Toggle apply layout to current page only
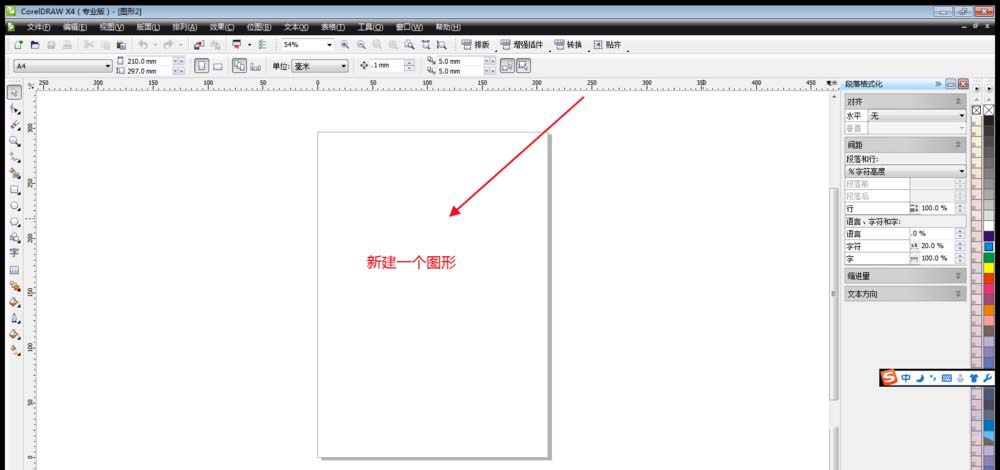This screenshot has width=1000, height=470. click(x=255, y=66)
